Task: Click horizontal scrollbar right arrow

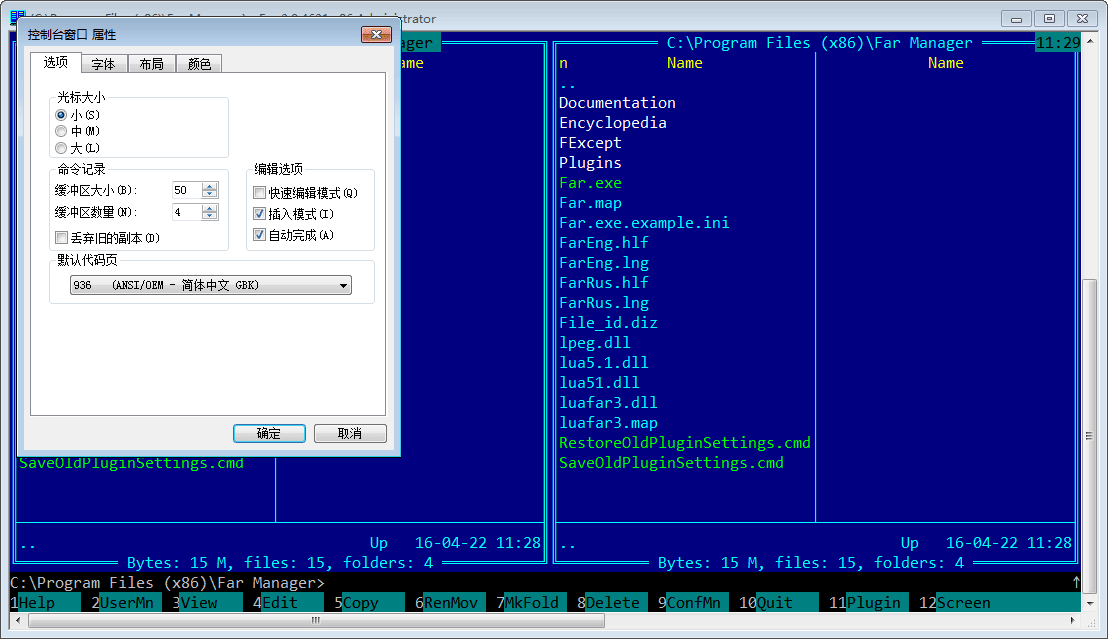Action: click(x=1073, y=621)
